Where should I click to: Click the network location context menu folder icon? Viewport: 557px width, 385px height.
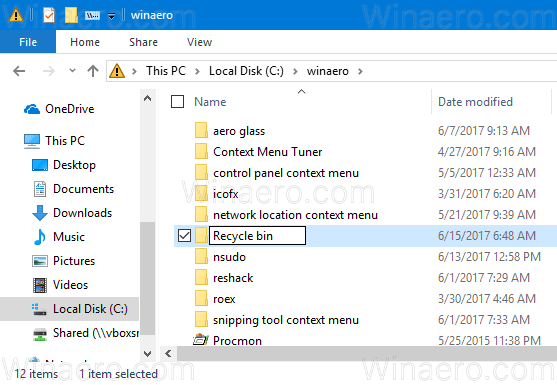[201, 214]
